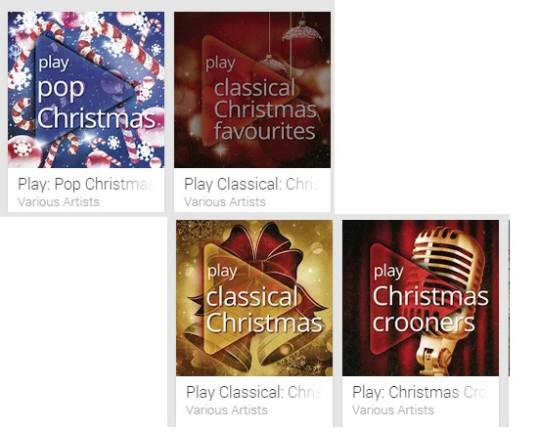
Task: Click the word 'pop' on the blue cover
Action: pyautogui.click(x=61, y=90)
